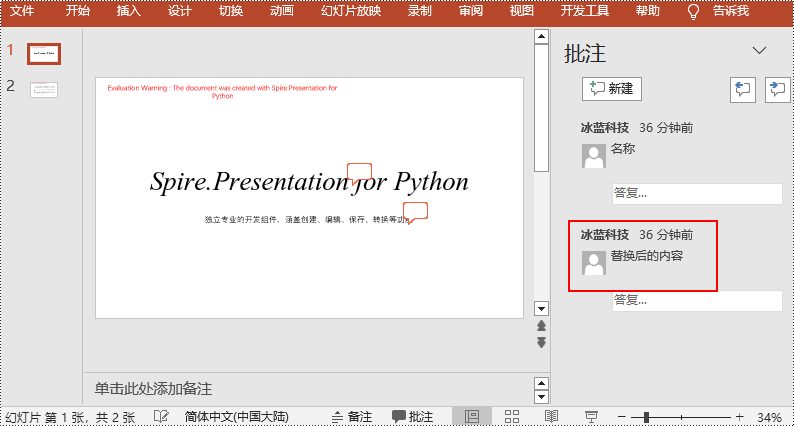
Task: Switch to Reading view icon
Action: click(x=551, y=416)
